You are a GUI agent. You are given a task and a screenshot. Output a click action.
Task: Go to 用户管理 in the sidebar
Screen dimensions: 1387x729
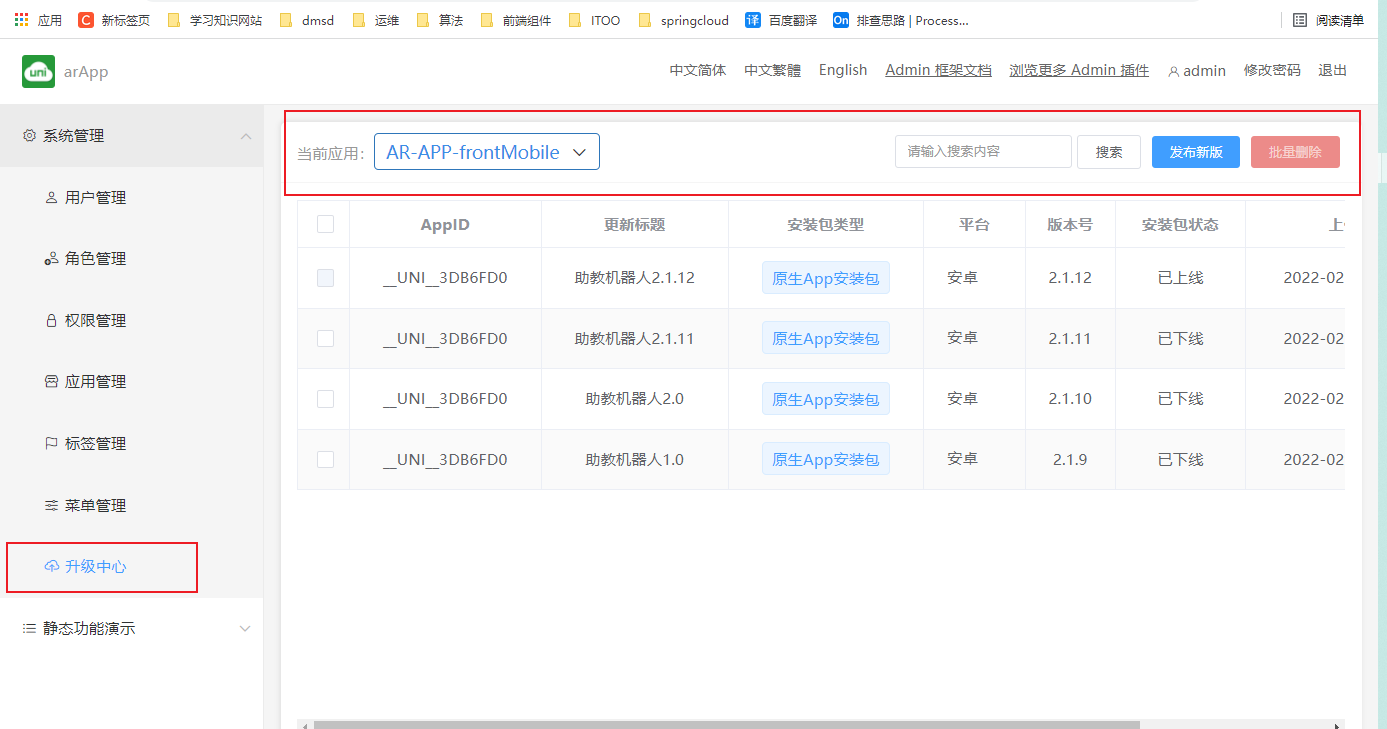(95, 198)
